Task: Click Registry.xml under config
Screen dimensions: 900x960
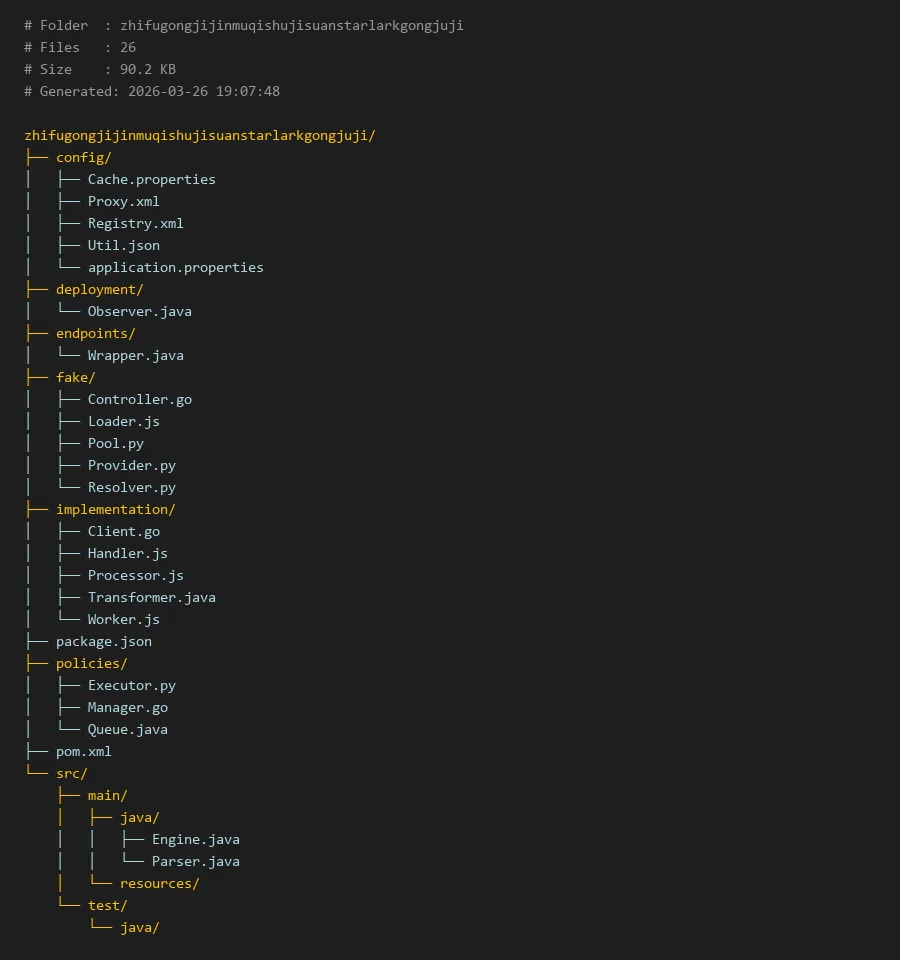Action: pyautogui.click(x=135, y=223)
